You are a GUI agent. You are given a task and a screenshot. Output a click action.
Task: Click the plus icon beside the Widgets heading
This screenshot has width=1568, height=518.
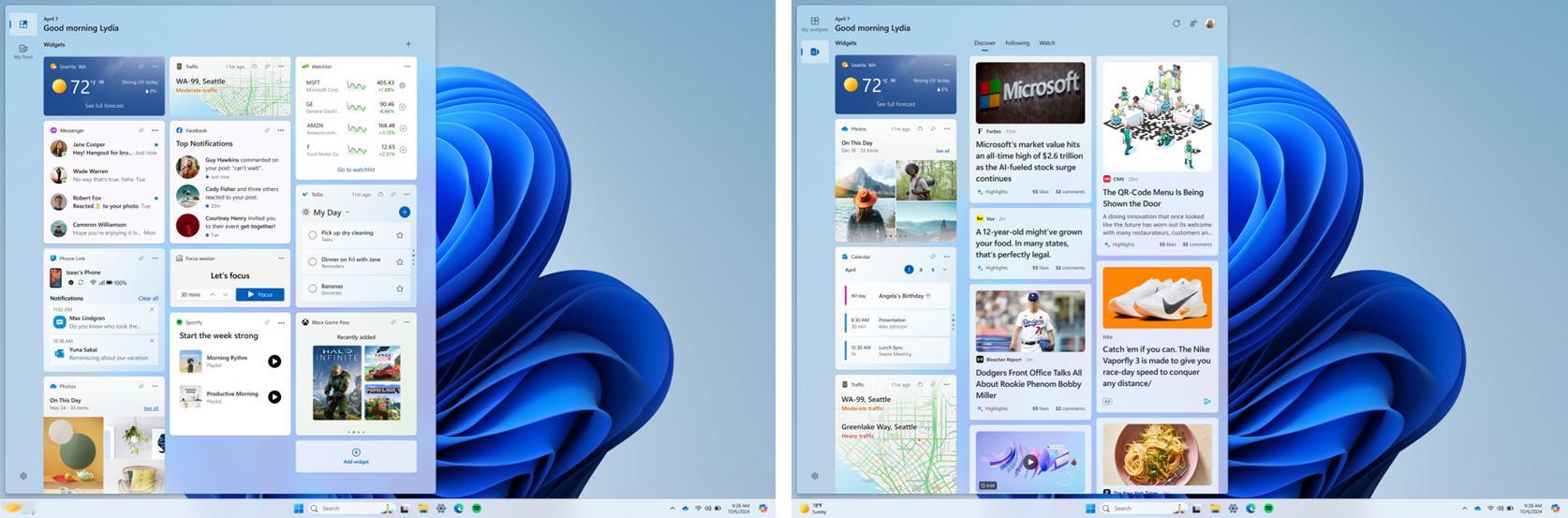(408, 44)
